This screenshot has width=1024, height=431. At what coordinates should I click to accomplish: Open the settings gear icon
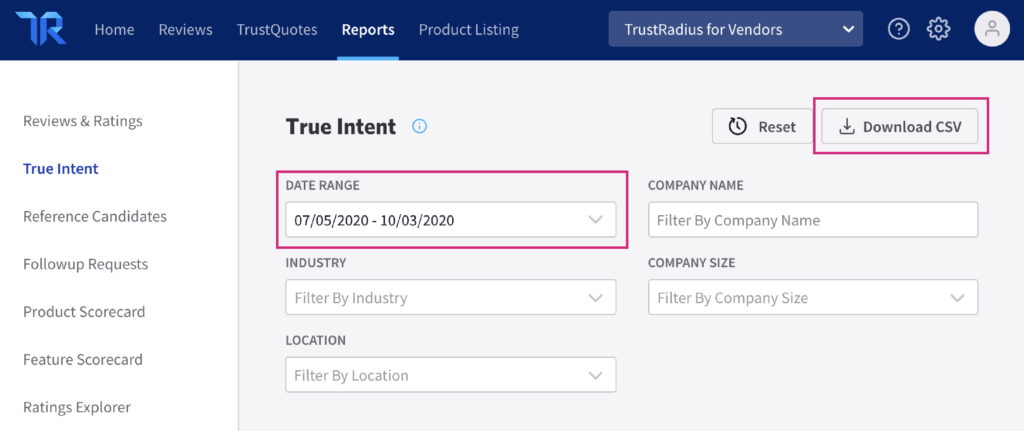point(939,29)
